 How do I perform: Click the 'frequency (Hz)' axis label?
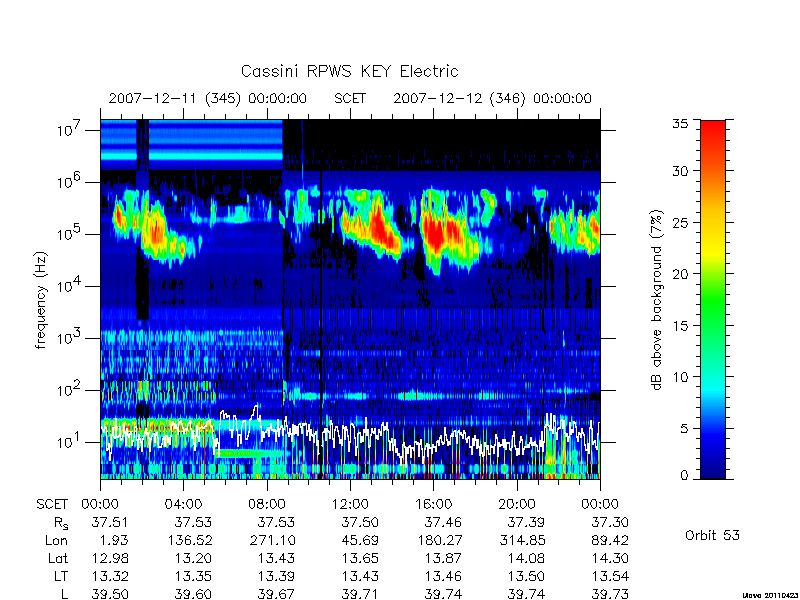(x=41, y=300)
